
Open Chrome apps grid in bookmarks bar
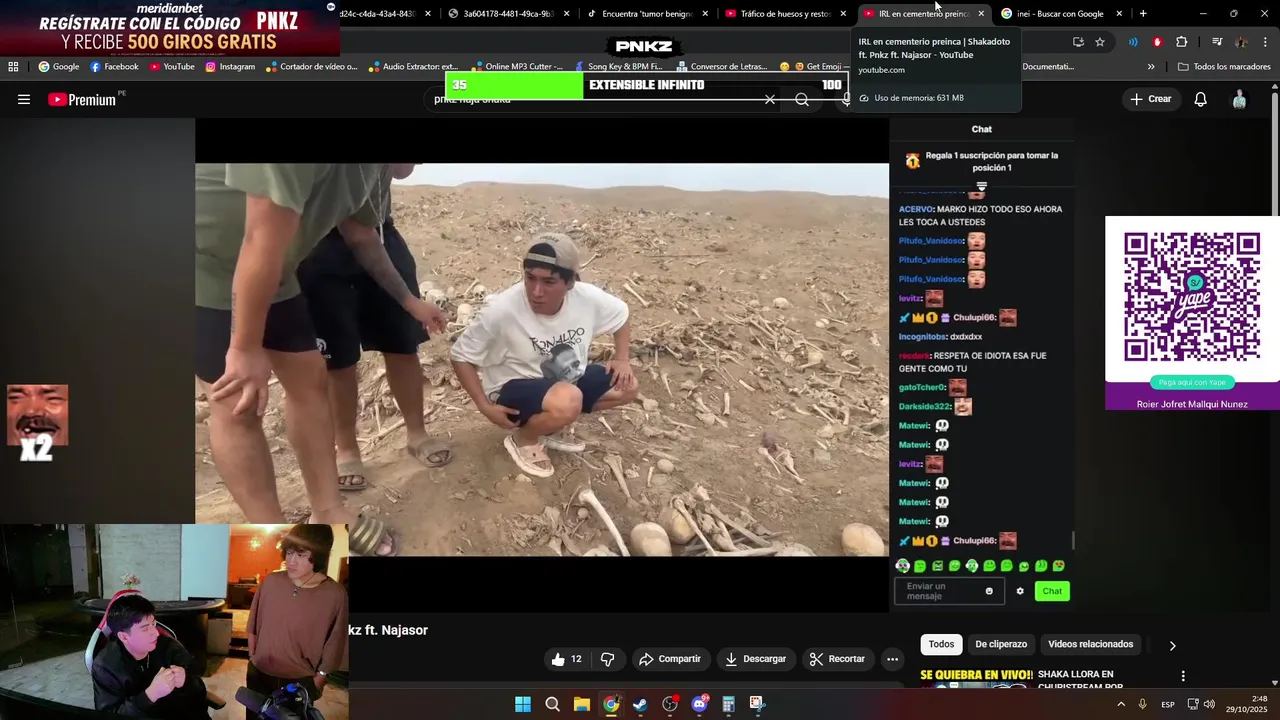point(13,67)
